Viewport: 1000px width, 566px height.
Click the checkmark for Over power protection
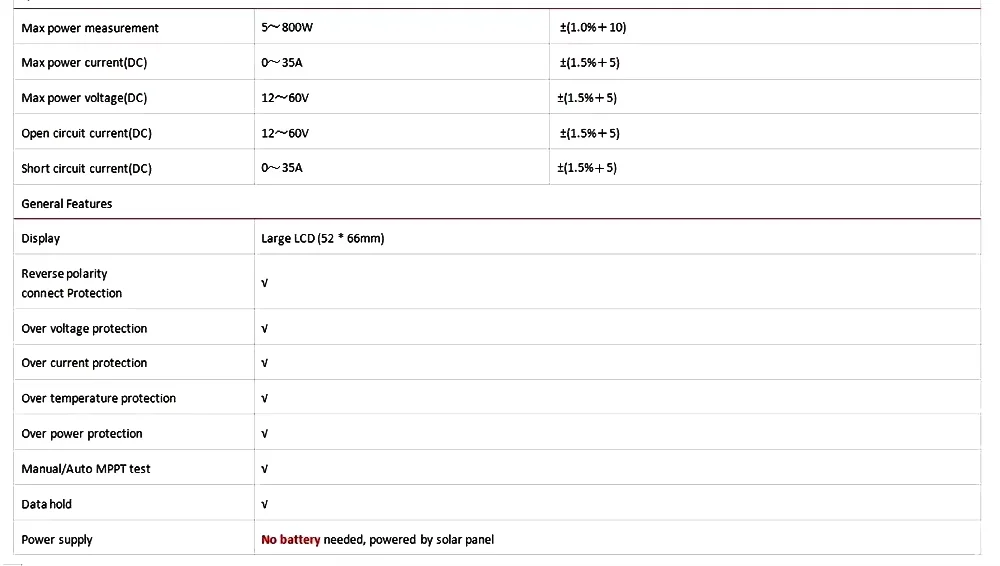pyautogui.click(x=265, y=434)
